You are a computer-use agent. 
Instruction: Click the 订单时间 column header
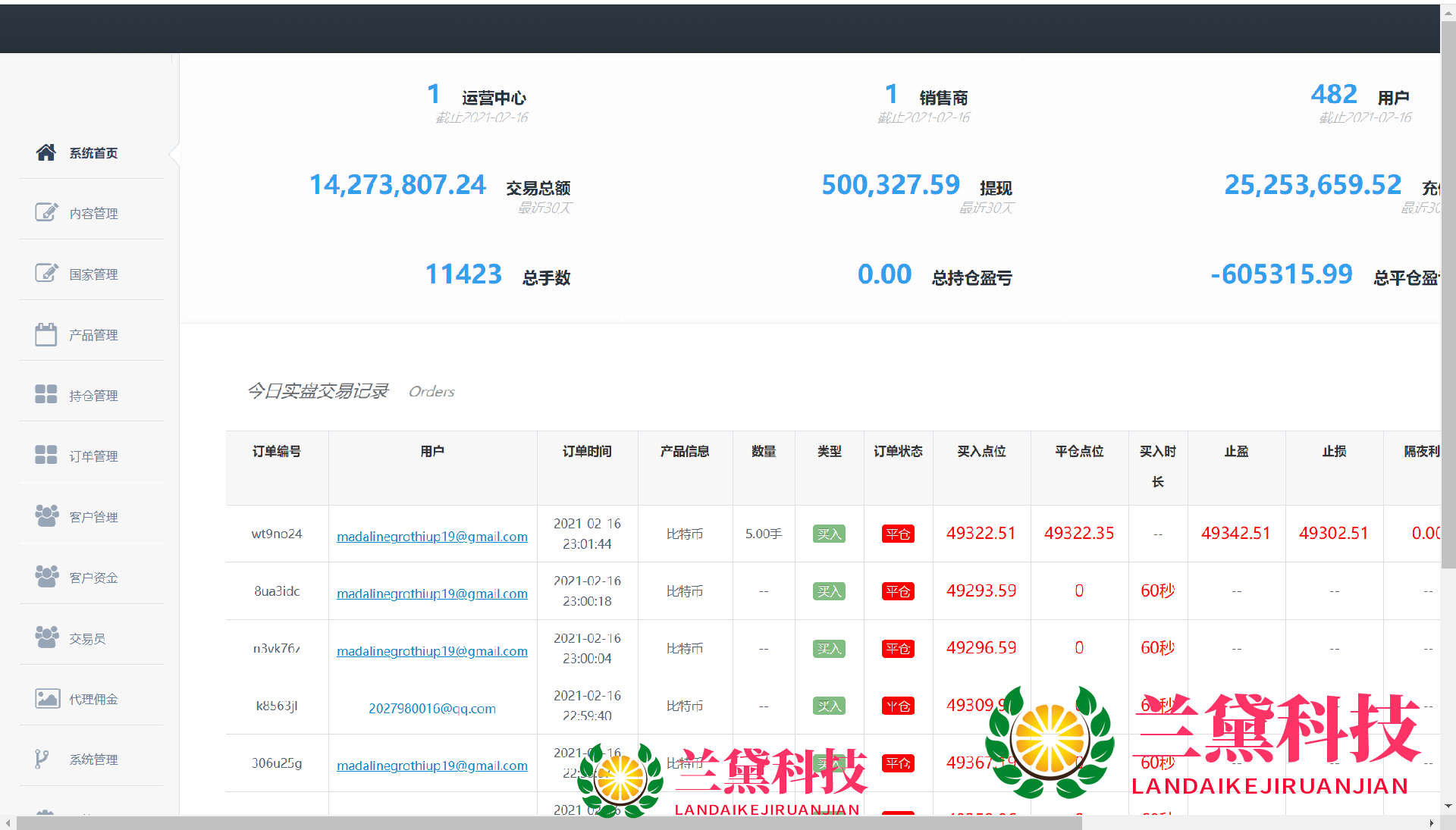(587, 452)
